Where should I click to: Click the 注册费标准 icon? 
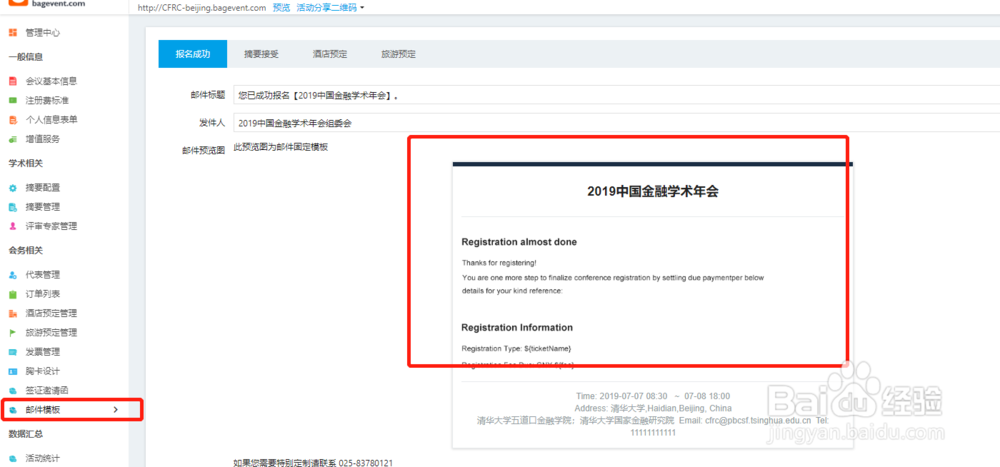coord(13,100)
